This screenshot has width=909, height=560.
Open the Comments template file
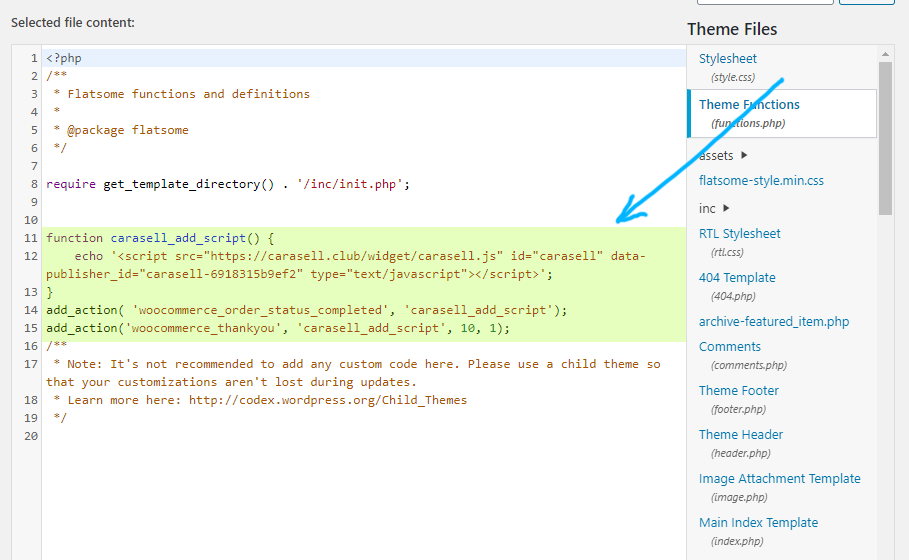729,347
